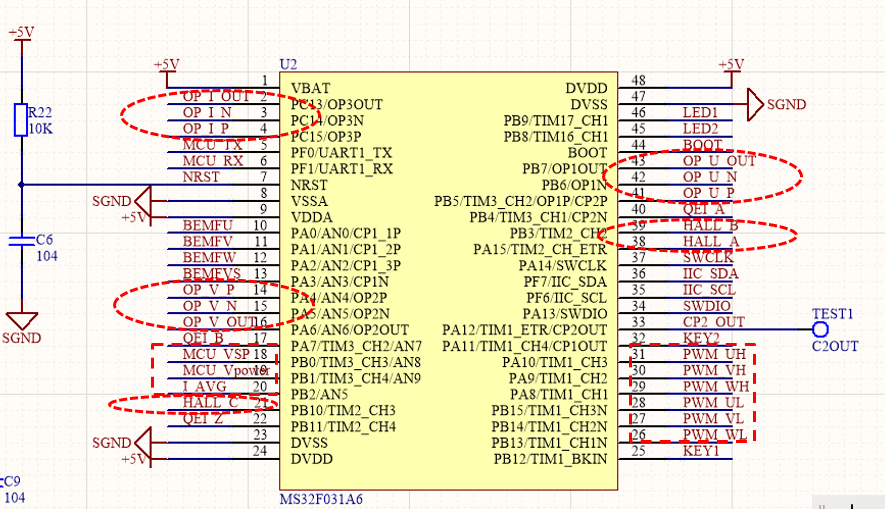Select the BOOT net label on pin 44 wire
This screenshot has width=885, height=509.
(703, 144)
